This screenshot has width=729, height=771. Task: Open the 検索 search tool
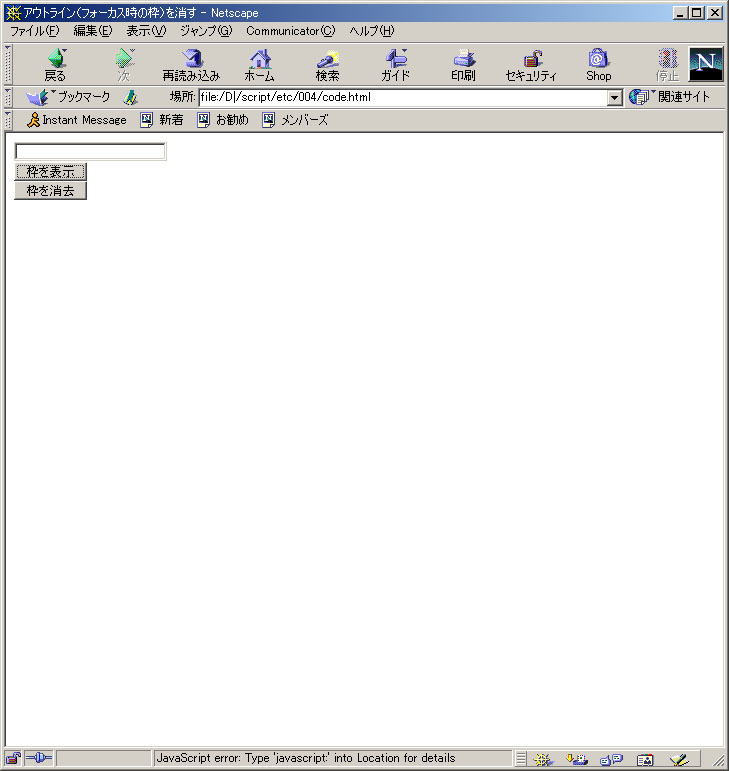pyautogui.click(x=327, y=64)
